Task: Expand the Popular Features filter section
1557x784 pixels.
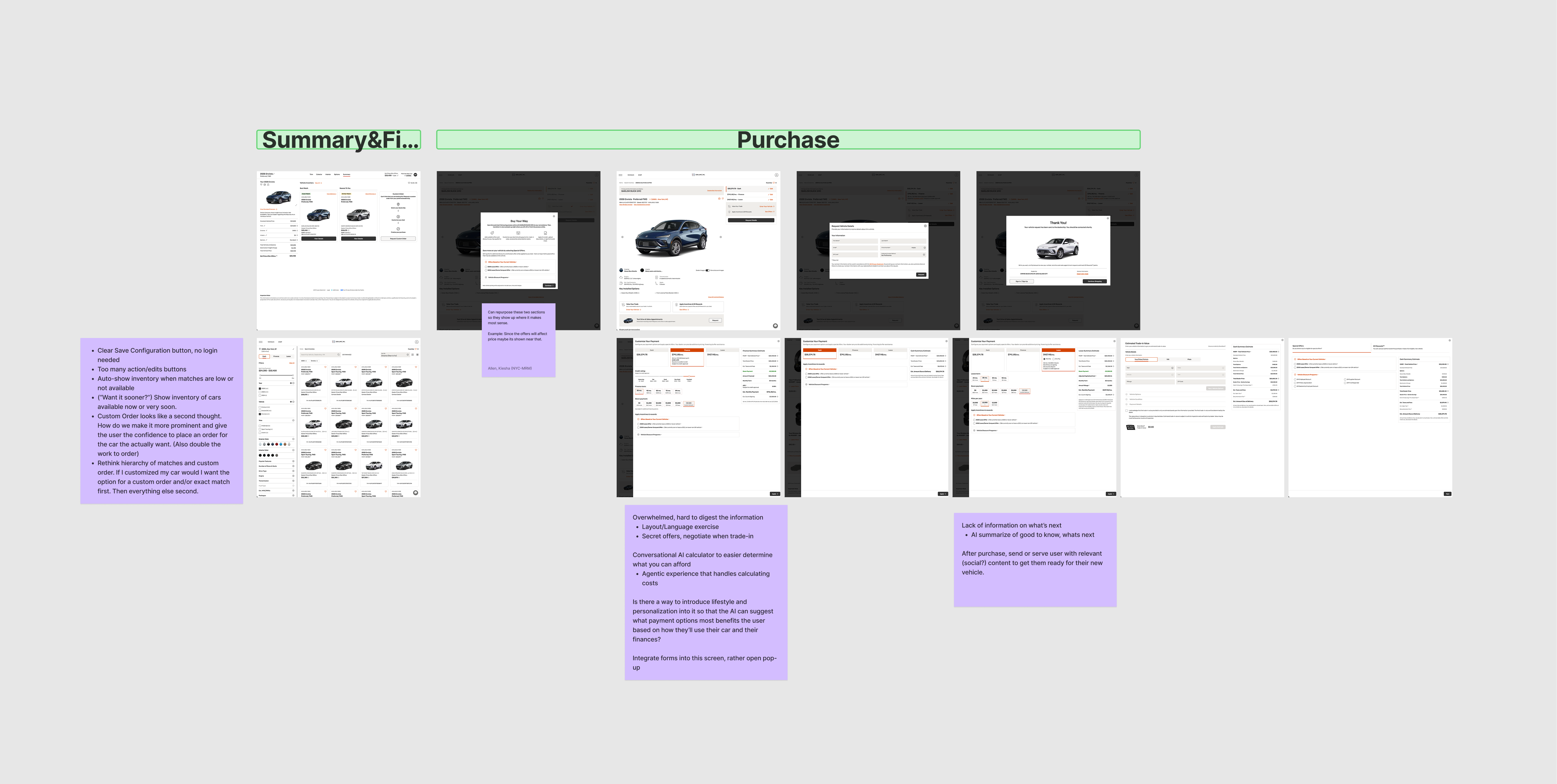Action: pos(293,461)
